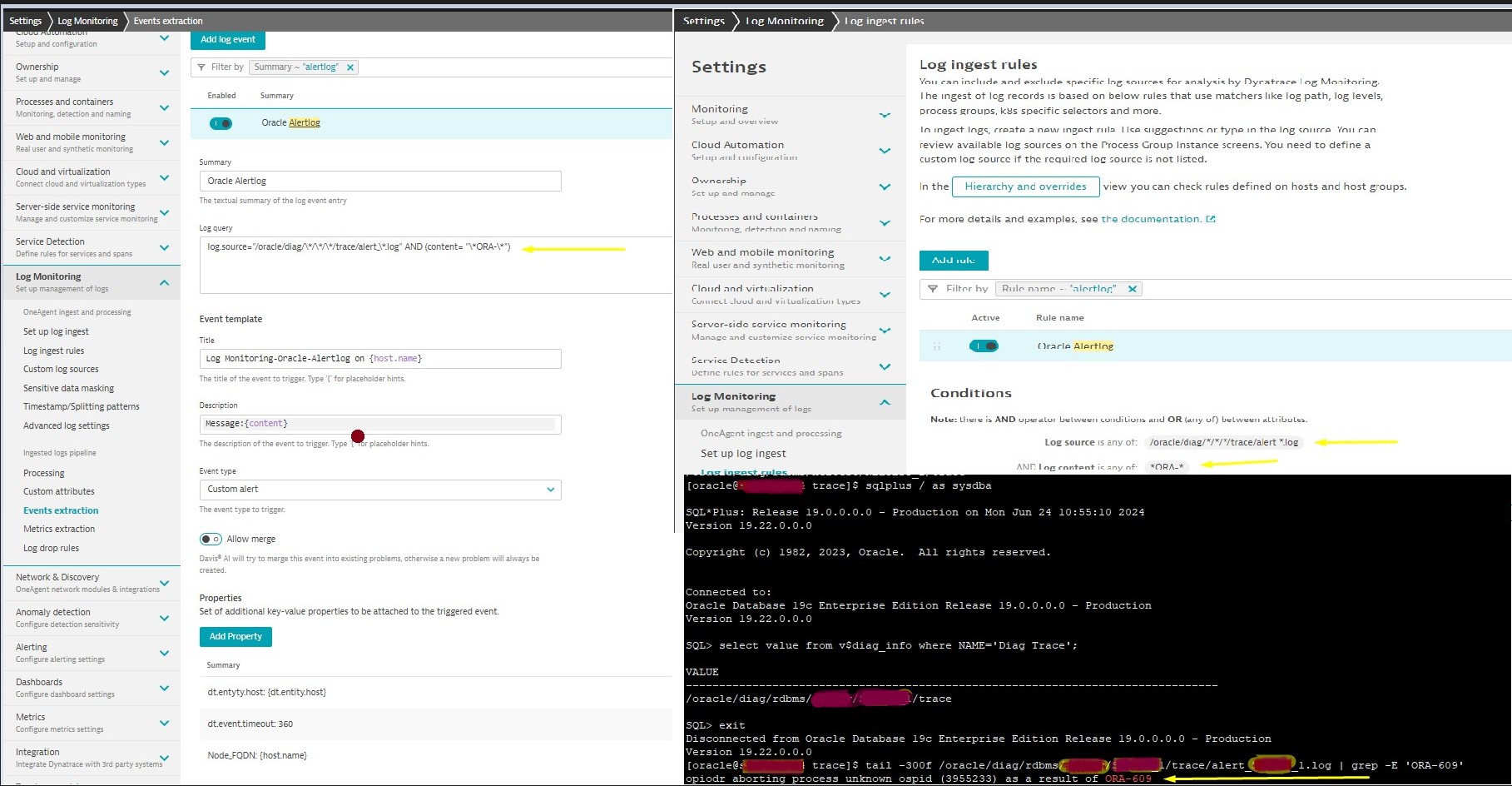Open the Hierarchy and overrides view
Screen dimensions: 1512x786
[1025, 187]
